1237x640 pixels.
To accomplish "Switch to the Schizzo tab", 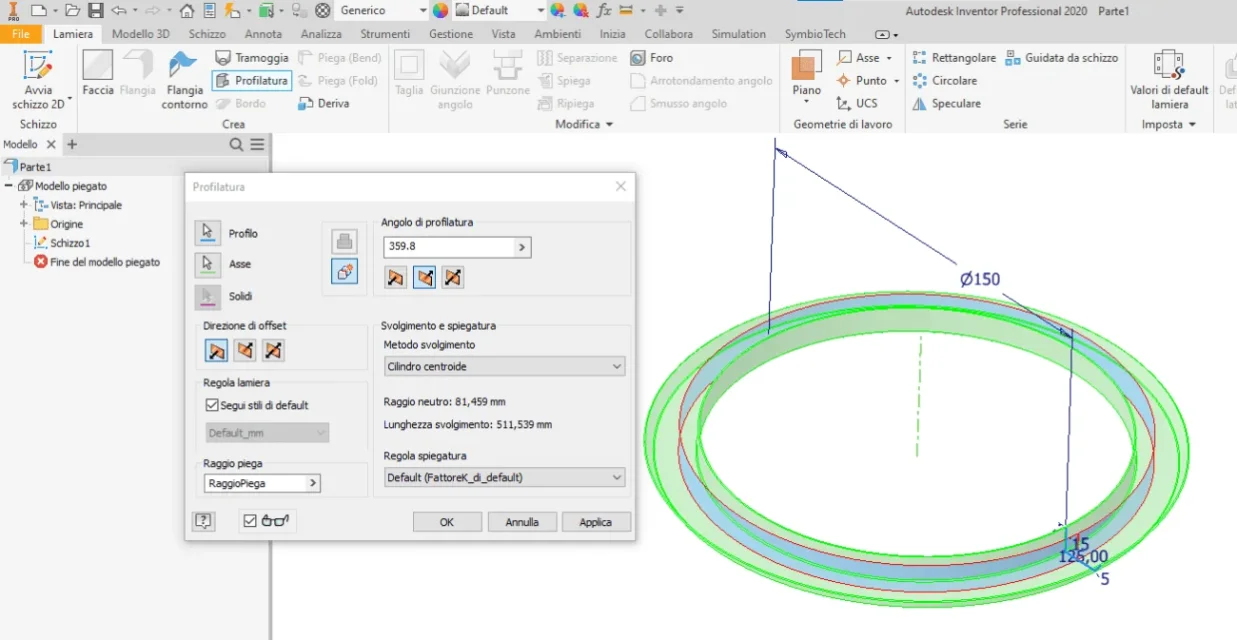I will (x=207, y=34).
